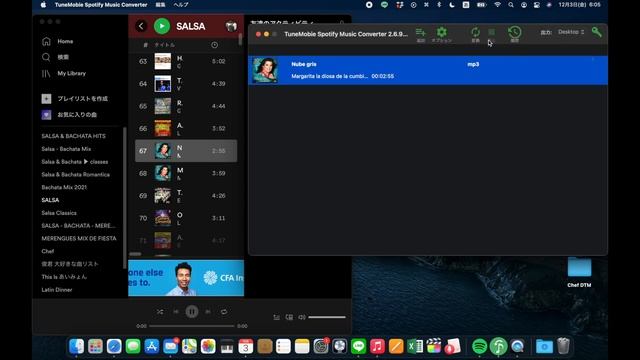Click the Wi-Fi status icon
640x360 pixels.
click(497, 5)
